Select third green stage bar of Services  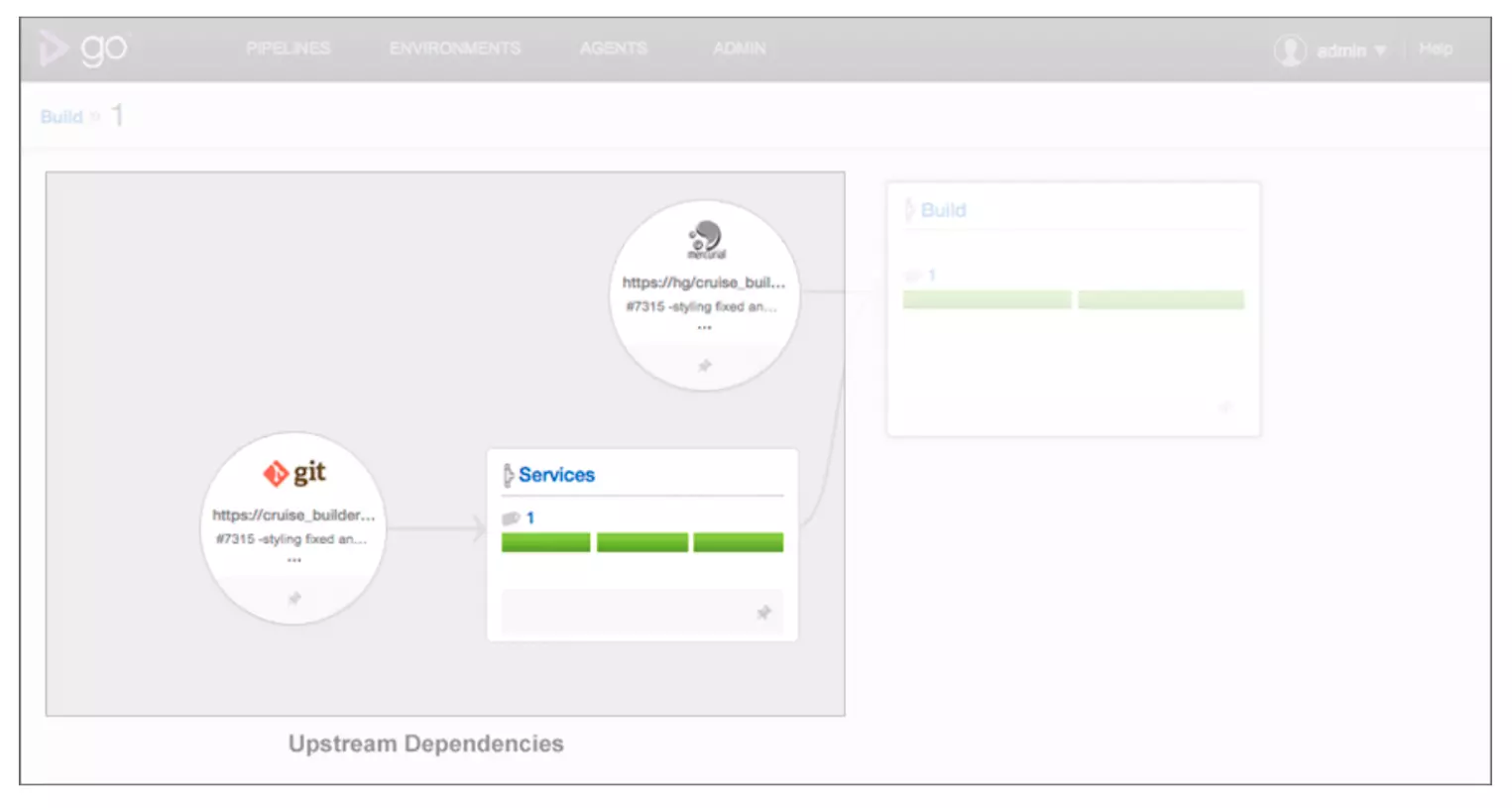click(x=739, y=542)
